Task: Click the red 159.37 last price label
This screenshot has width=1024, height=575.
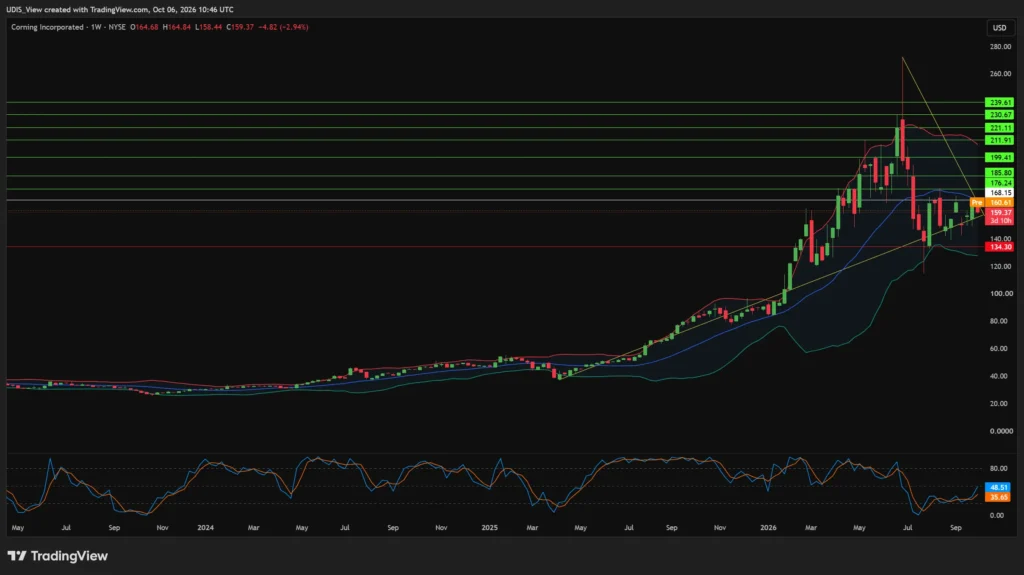Action: point(999,212)
